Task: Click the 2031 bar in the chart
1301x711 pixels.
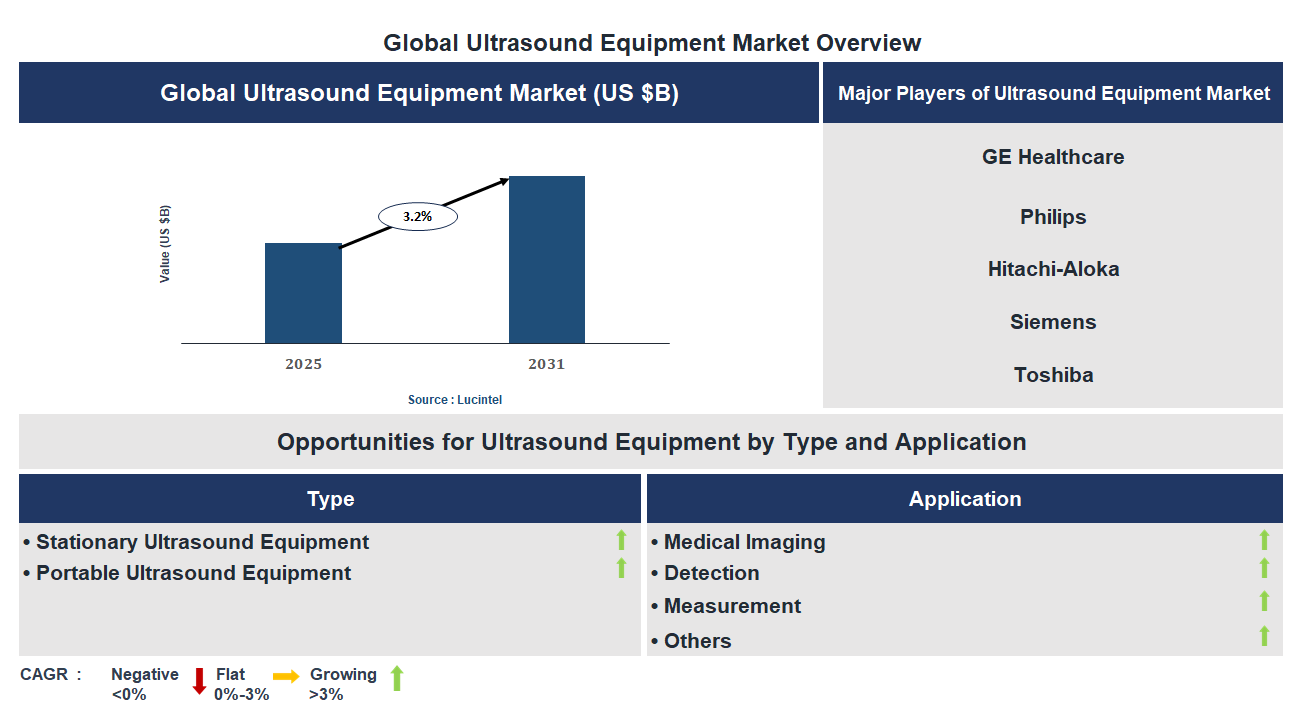Action: (x=547, y=260)
